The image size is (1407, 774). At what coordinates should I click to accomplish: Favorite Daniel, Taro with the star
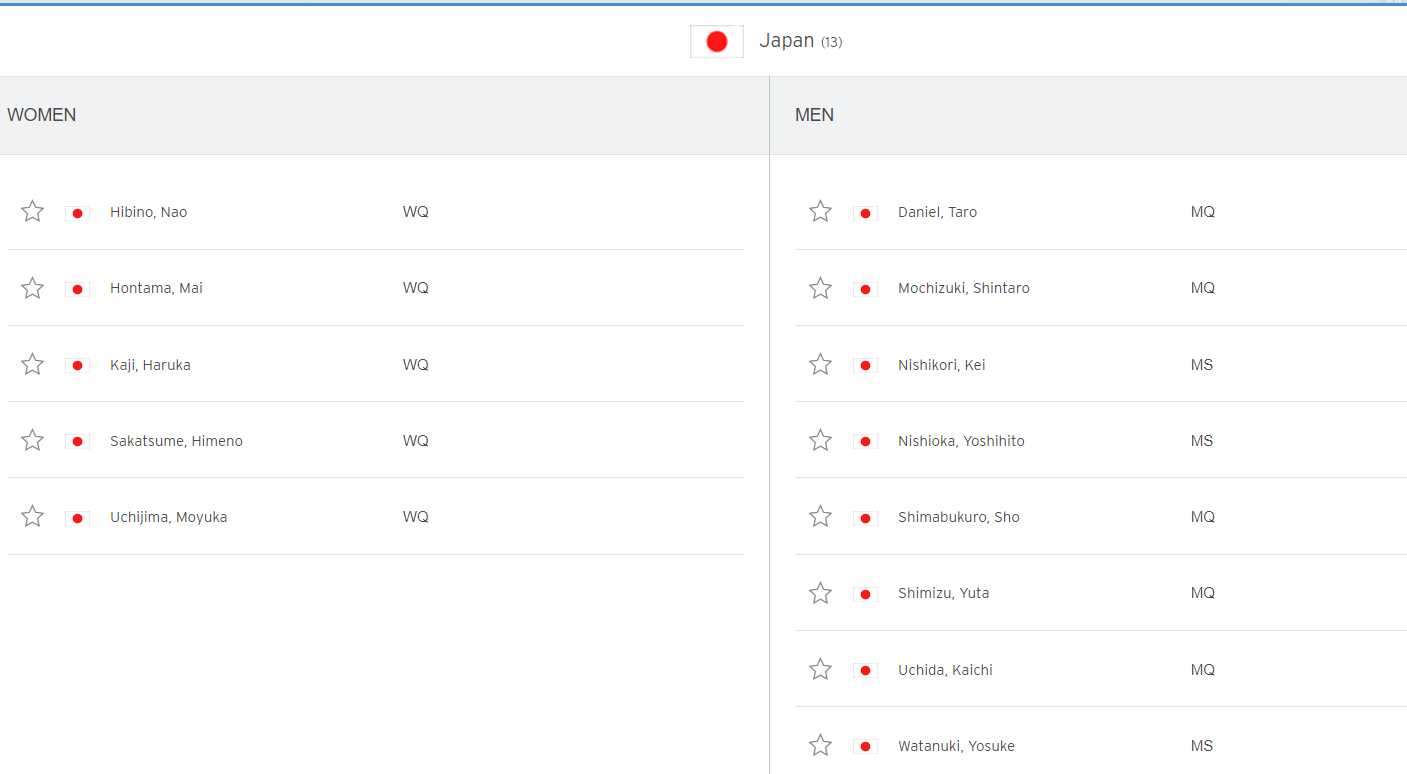[x=821, y=211]
